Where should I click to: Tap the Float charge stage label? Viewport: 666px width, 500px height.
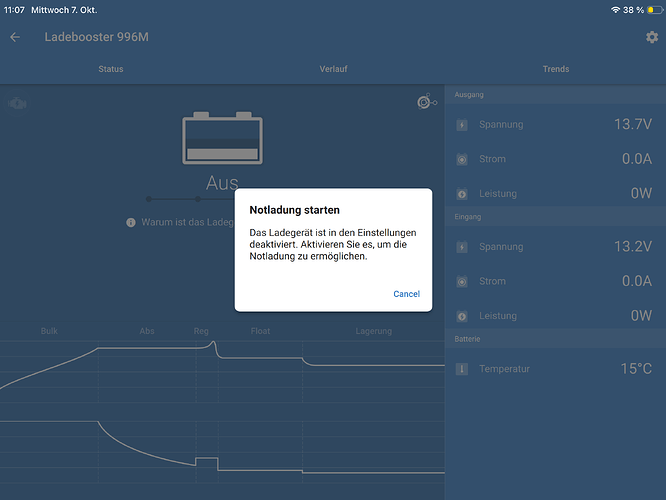[260, 331]
